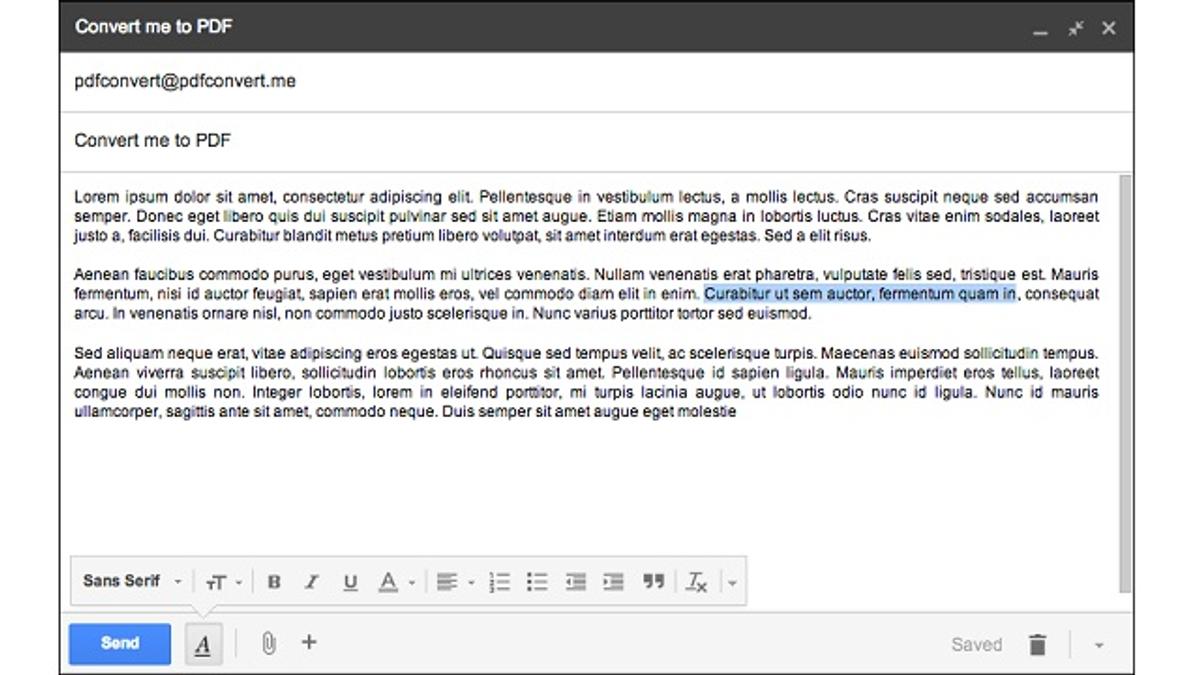The image size is (1200, 675).
Task: Decrease the paragraph indent
Action: pyautogui.click(x=576, y=582)
